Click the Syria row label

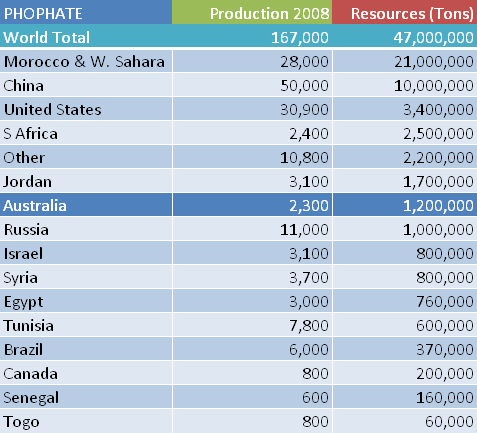pyautogui.click(x=20, y=278)
